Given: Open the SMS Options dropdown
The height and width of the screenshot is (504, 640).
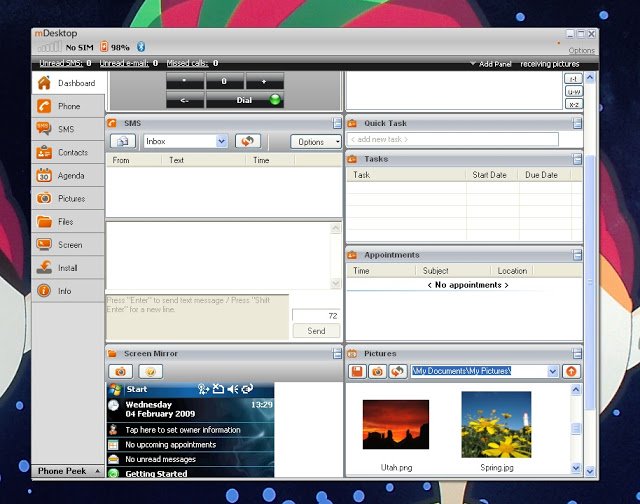Looking at the screenshot, I should click(316, 142).
